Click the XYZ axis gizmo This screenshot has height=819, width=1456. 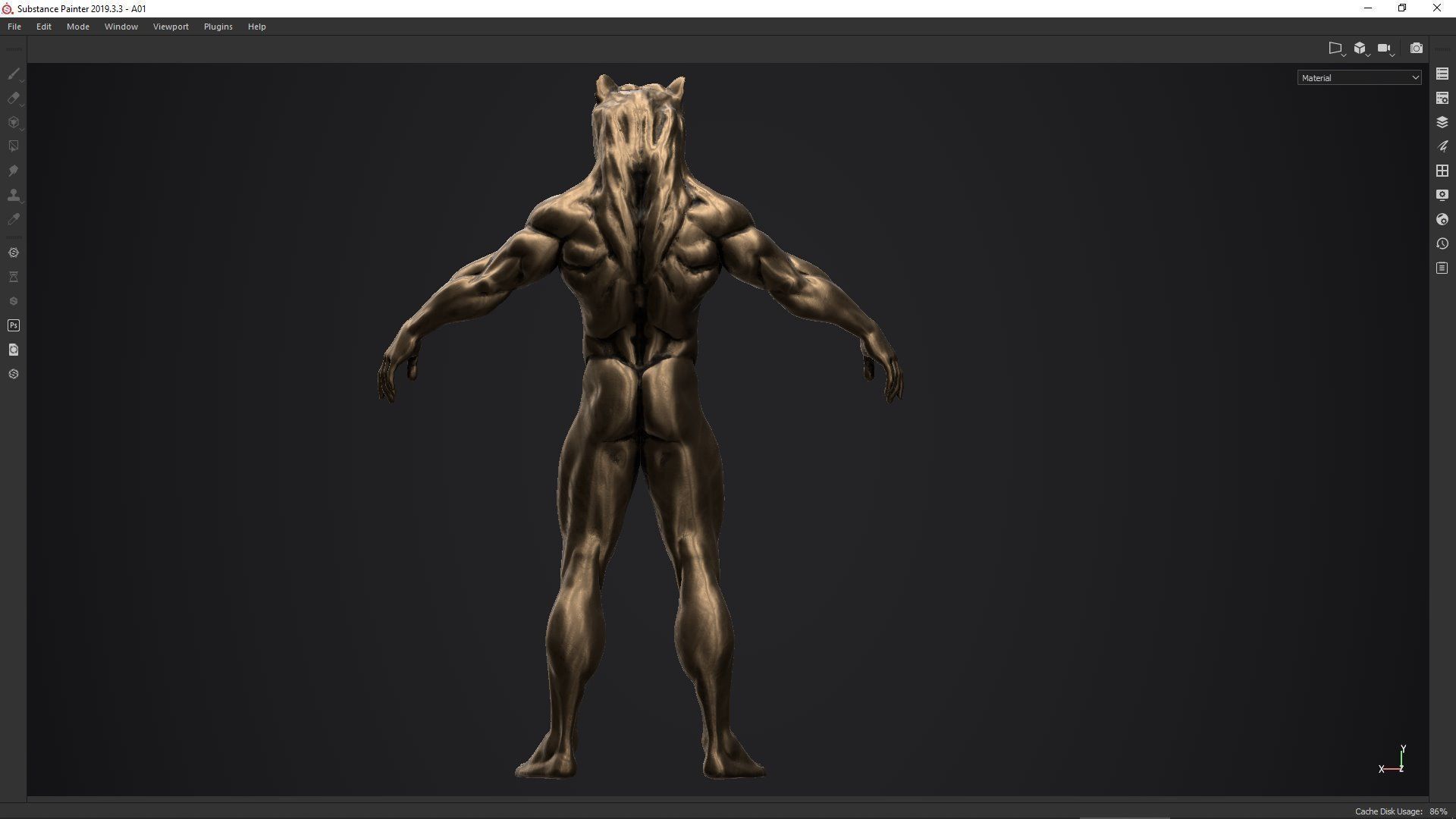1393,760
